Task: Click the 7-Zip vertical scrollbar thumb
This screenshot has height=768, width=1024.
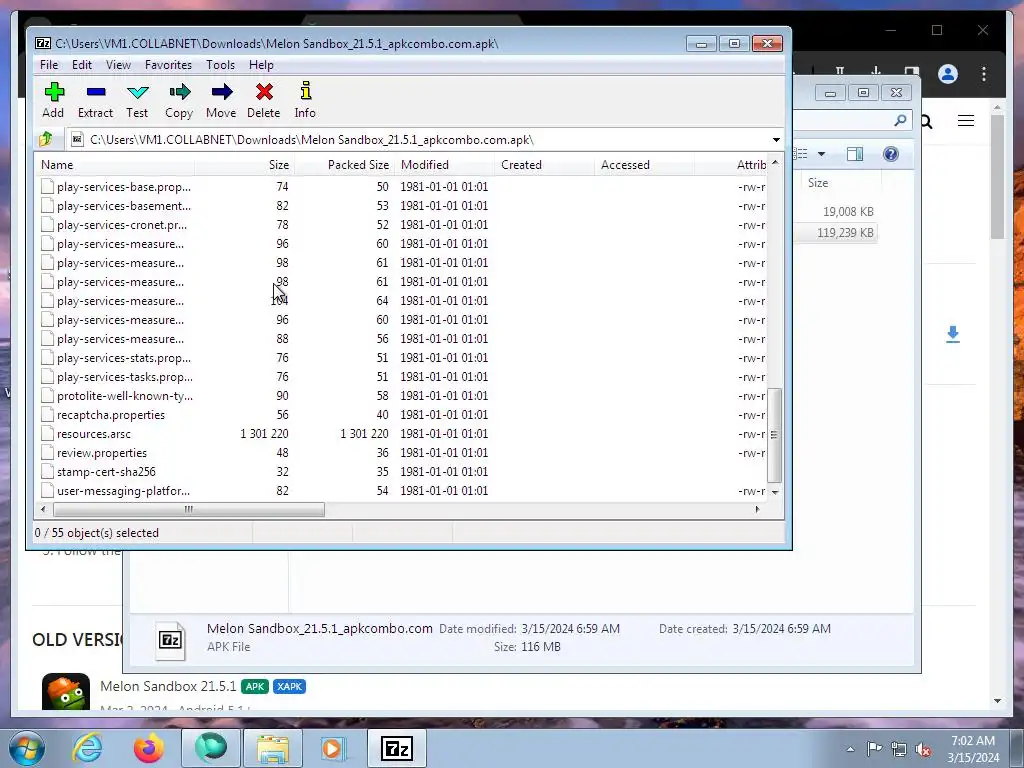Action: pyautogui.click(x=775, y=435)
